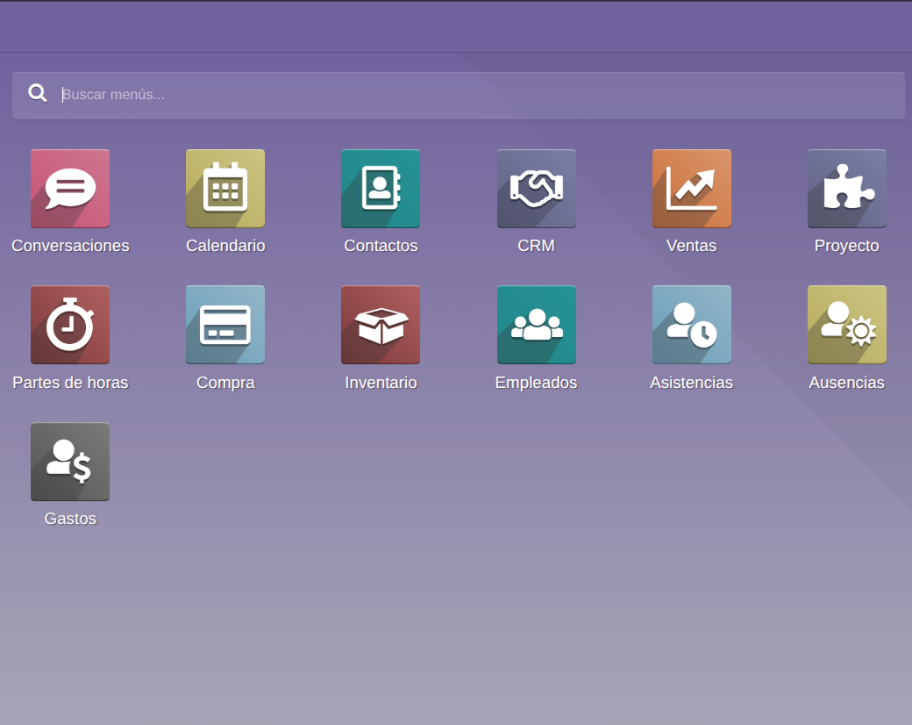Open the Empleados people icon
912x725 pixels.
click(x=536, y=325)
